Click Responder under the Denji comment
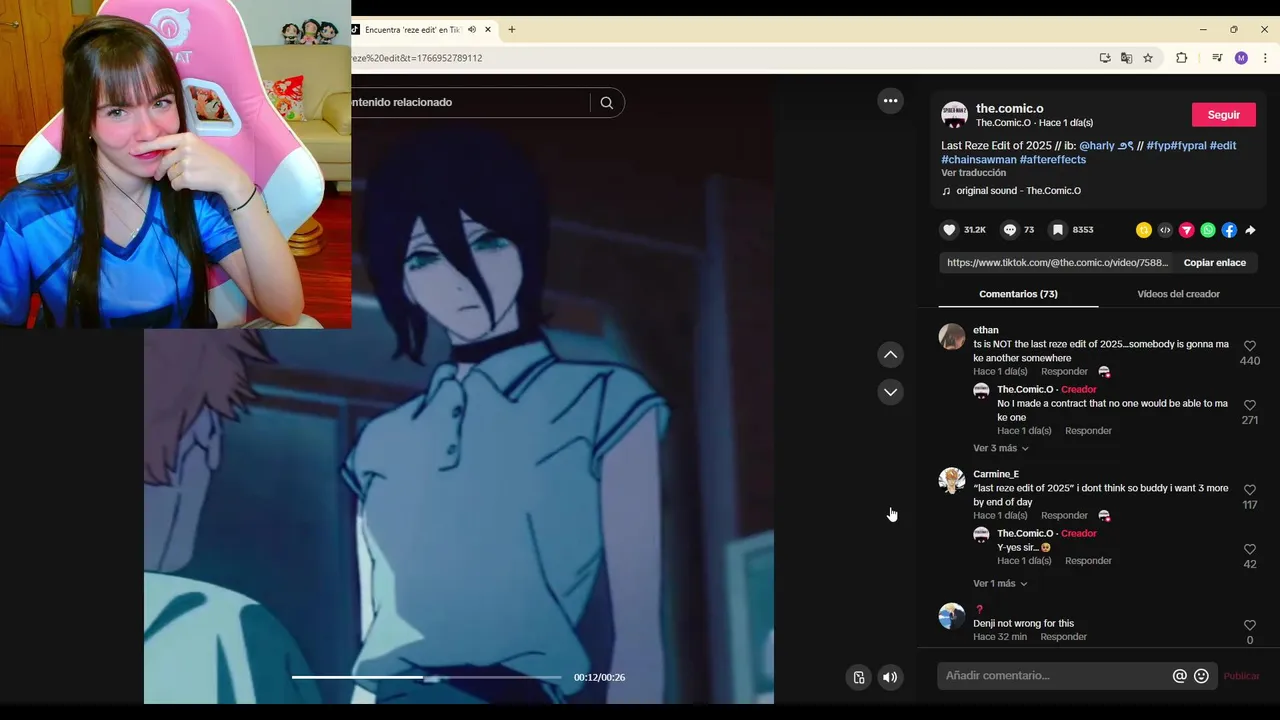 [1063, 637]
